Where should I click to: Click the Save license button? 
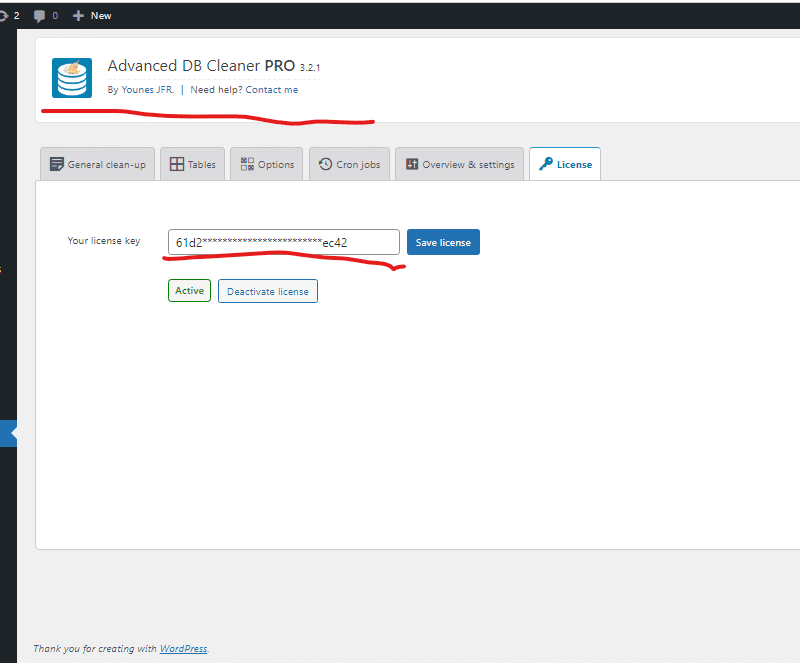(x=443, y=242)
